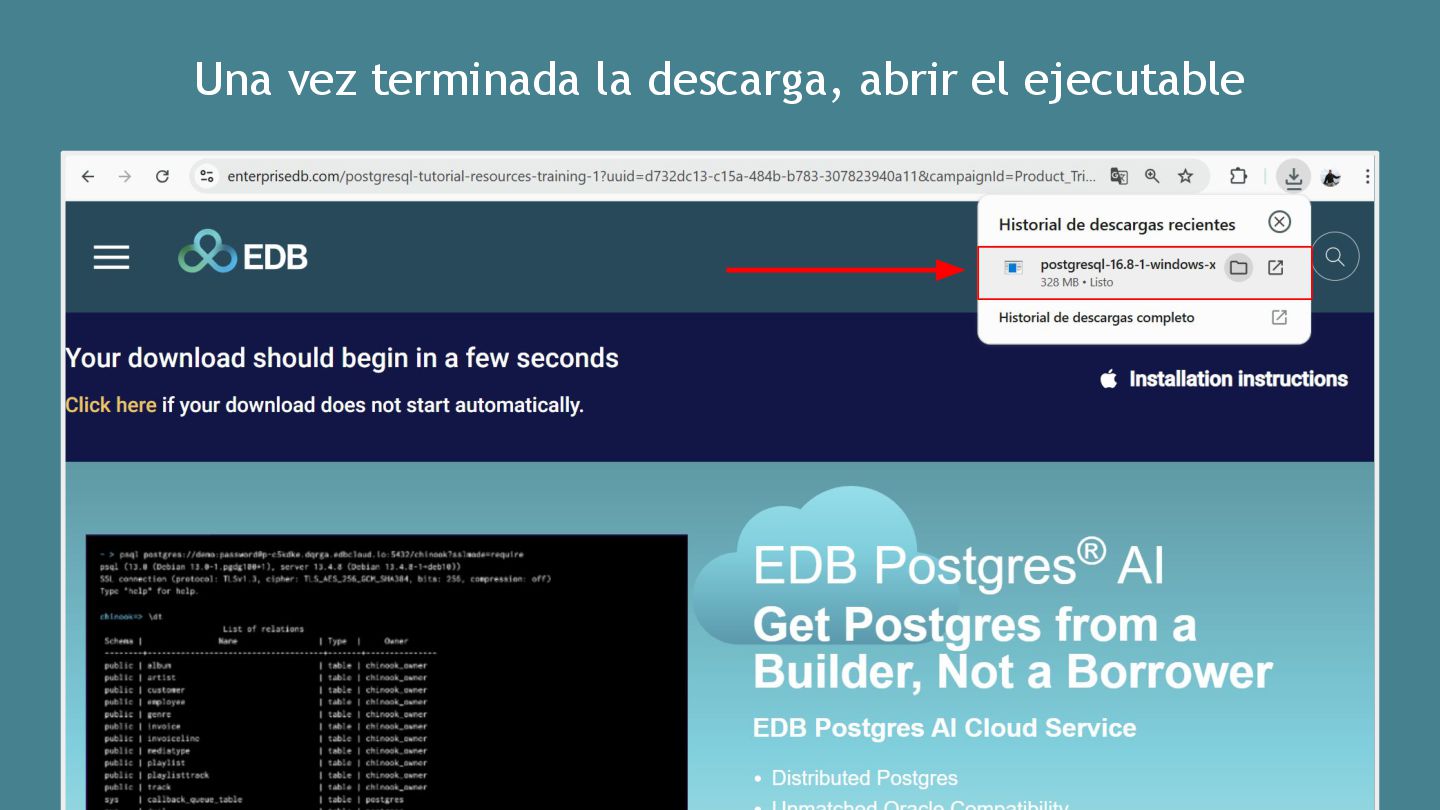This screenshot has width=1440, height=810.
Task: Open the Chrome three-dot menu
Action: (x=1367, y=176)
